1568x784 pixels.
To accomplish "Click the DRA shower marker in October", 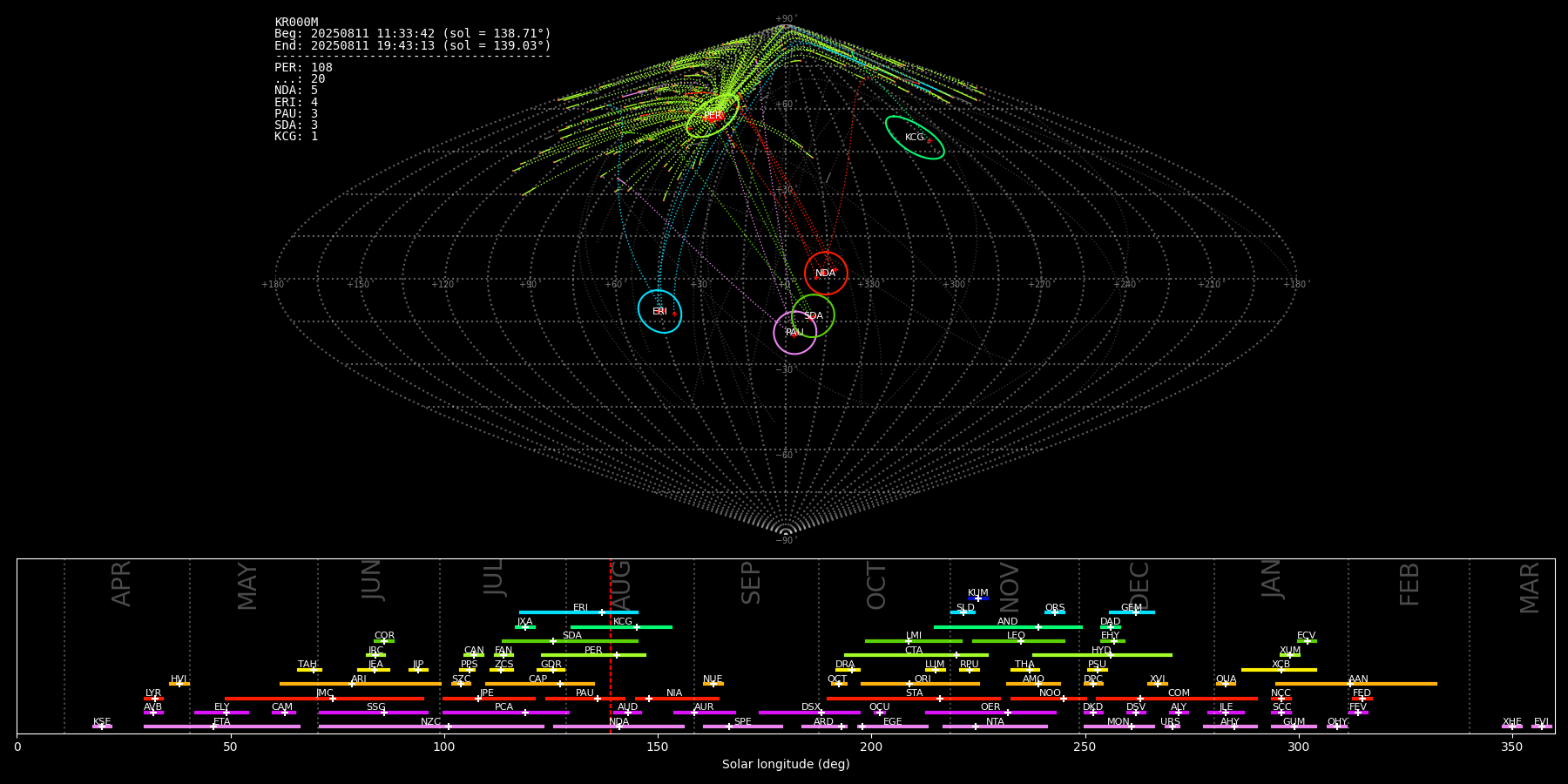I will coord(848,669).
